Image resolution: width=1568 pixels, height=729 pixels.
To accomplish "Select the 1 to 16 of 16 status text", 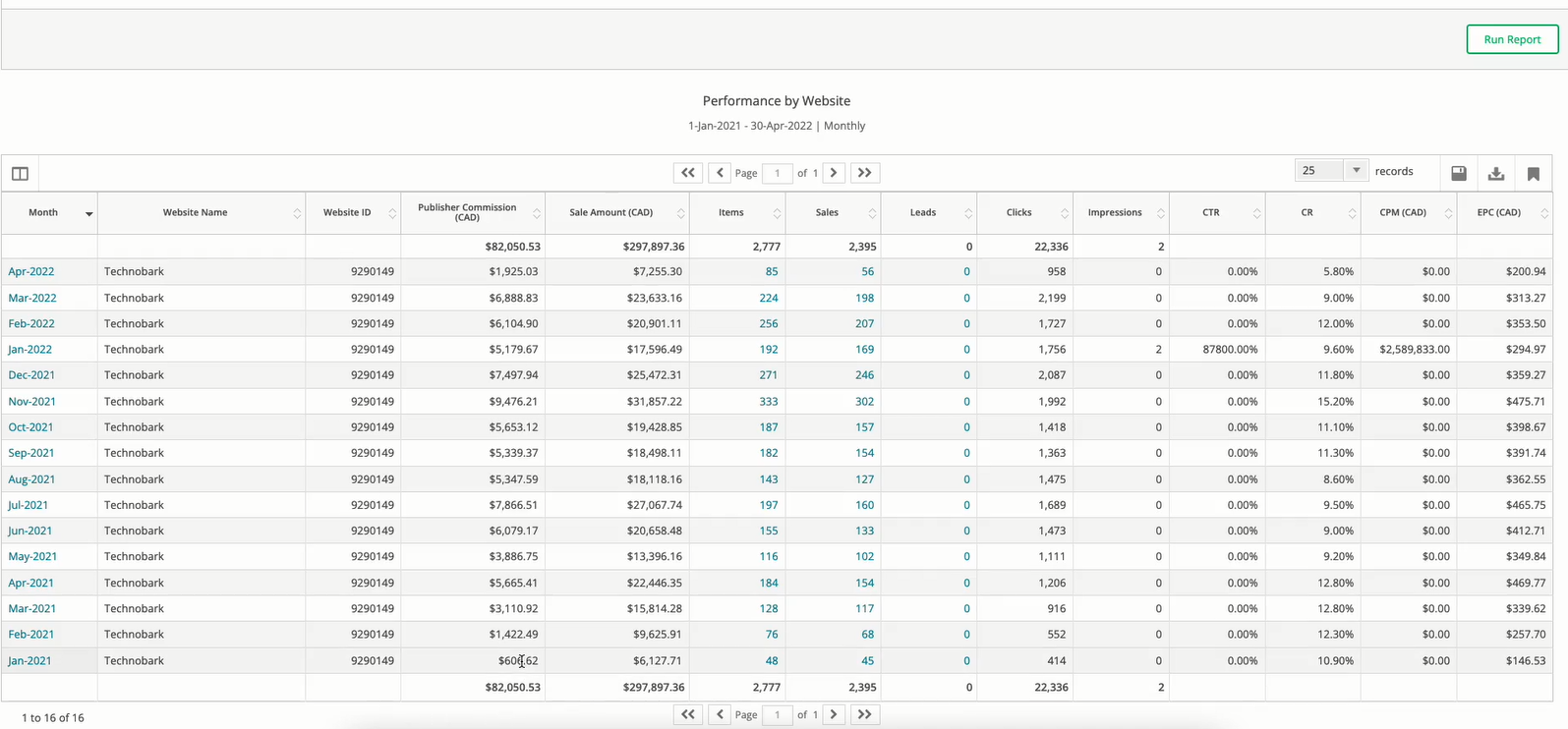I will [53, 717].
